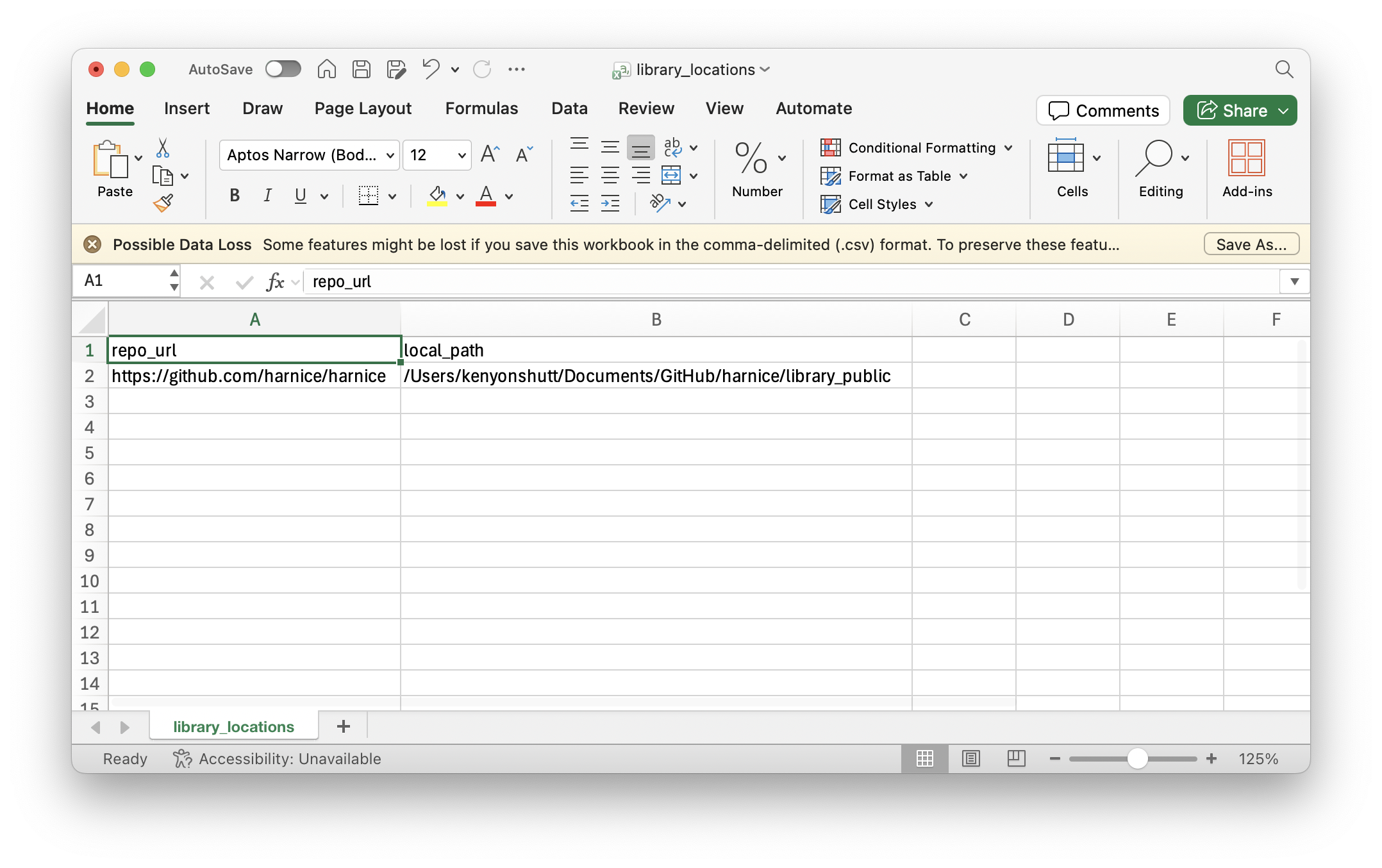Click the Cut scissors icon
Image resolution: width=1382 pixels, height=868 pixels.
click(x=162, y=148)
